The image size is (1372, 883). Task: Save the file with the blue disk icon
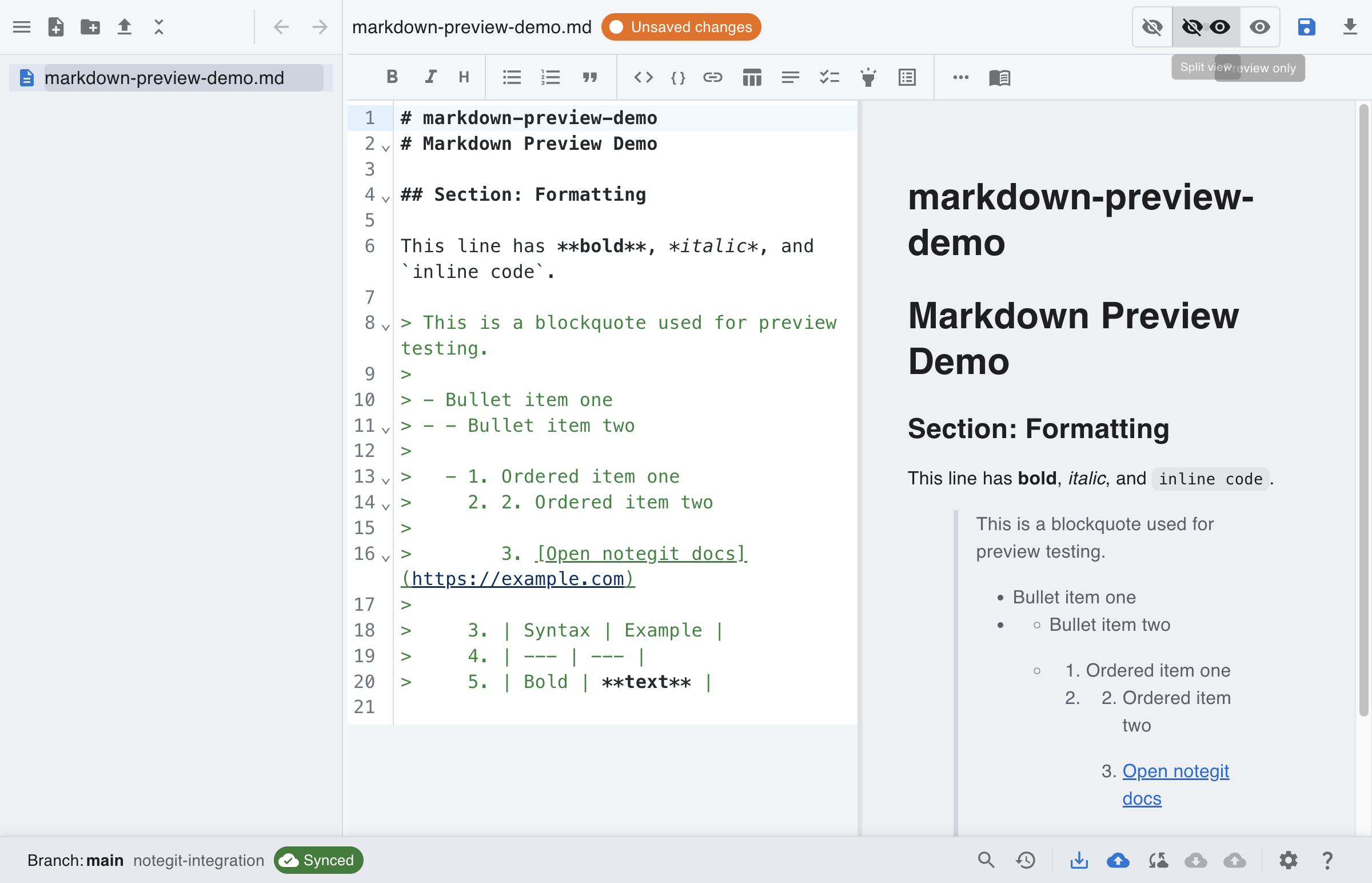pyautogui.click(x=1306, y=27)
